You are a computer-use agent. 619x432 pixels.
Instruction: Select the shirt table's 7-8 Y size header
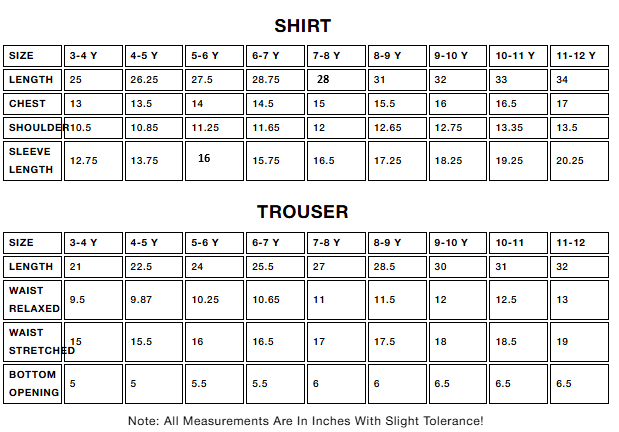click(x=326, y=56)
